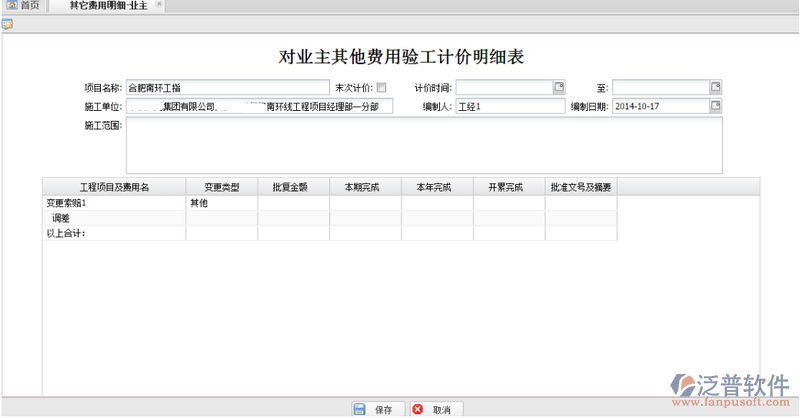The image size is (800, 418).
Task: Open calendar picker for 编制日期
Action: (715, 106)
